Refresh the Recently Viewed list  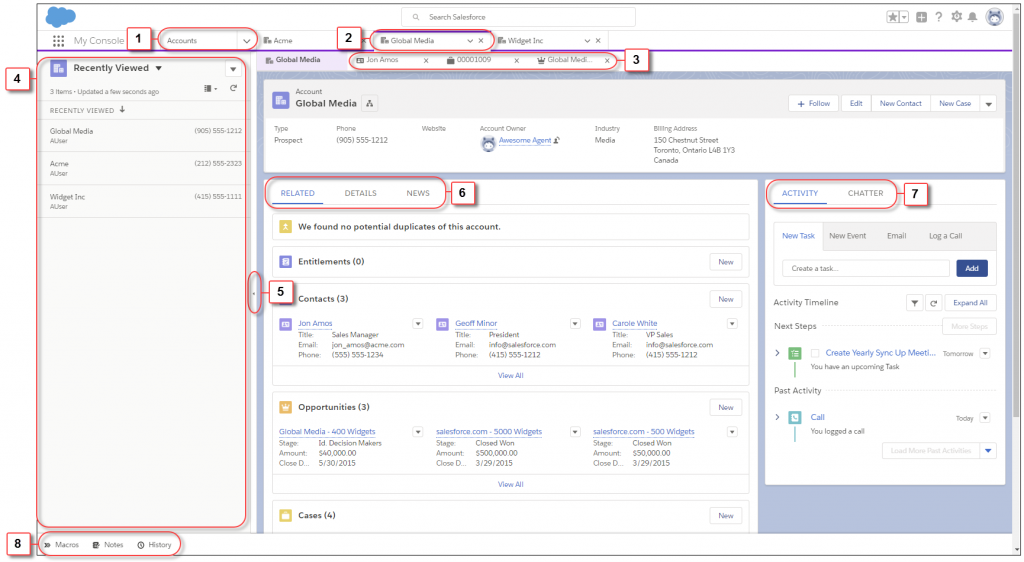click(x=233, y=88)
